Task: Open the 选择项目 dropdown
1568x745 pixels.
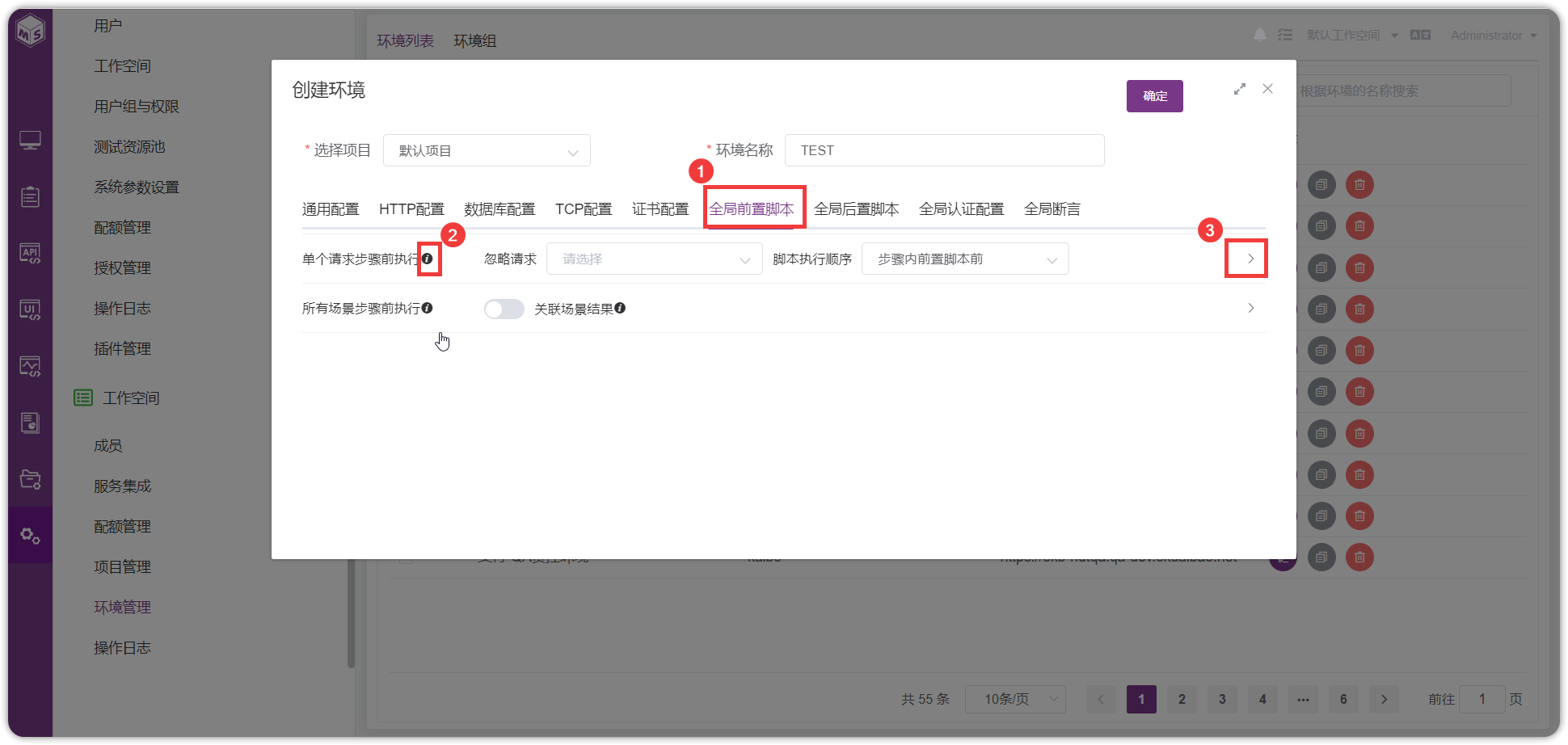Action: tap(487, 150)
